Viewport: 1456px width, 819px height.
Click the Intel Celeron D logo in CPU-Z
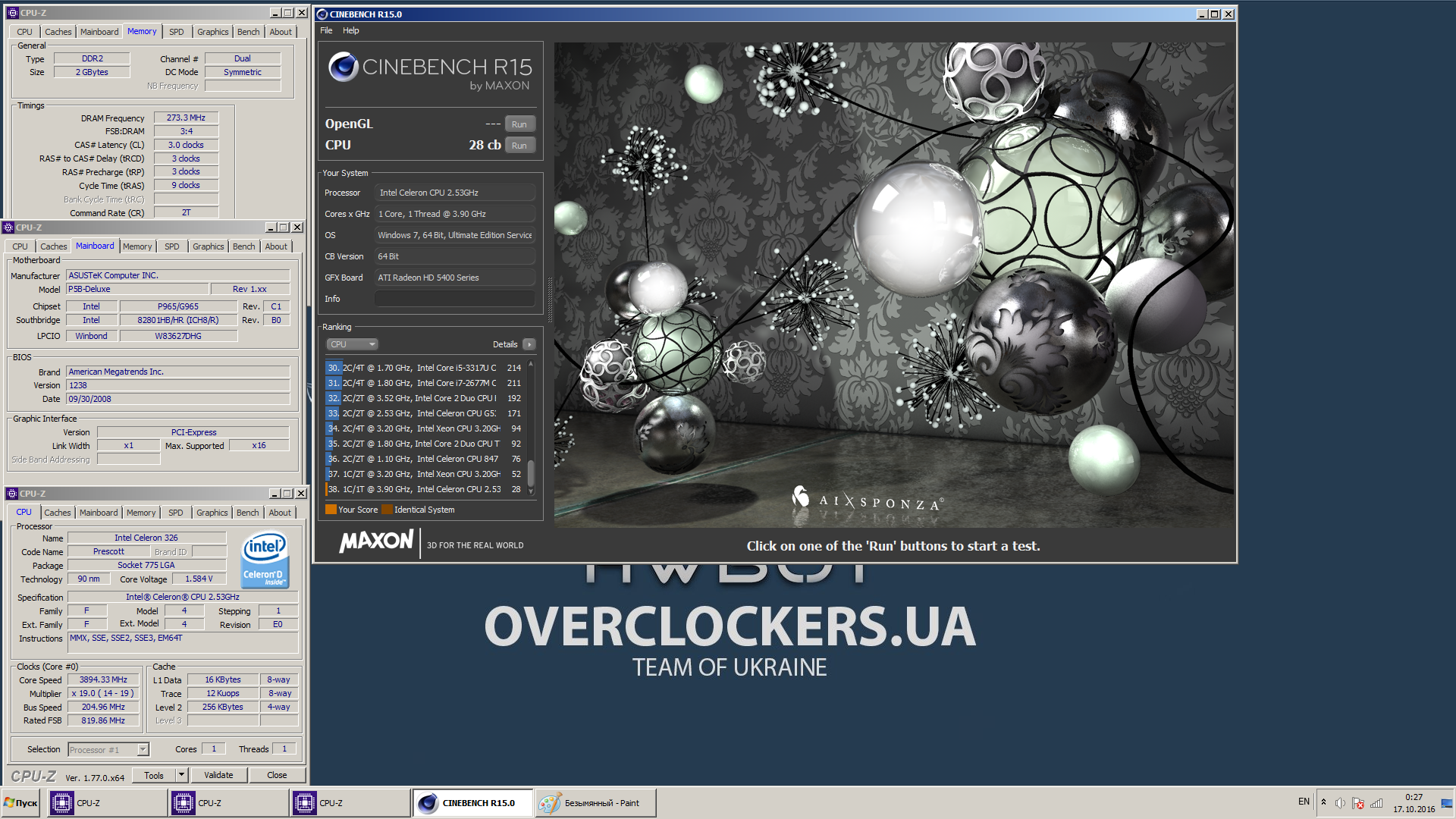[x=265, y=560]
